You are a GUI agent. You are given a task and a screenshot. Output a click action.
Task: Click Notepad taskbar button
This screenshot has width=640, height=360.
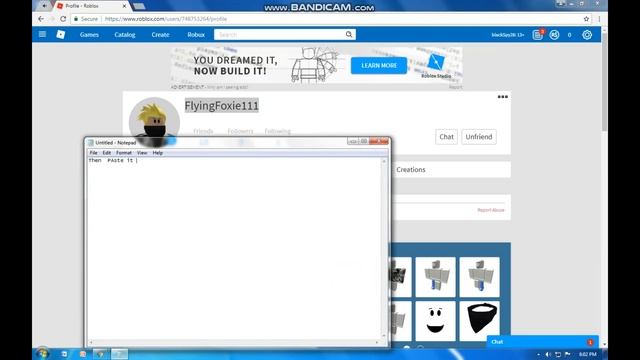point(120,354)
